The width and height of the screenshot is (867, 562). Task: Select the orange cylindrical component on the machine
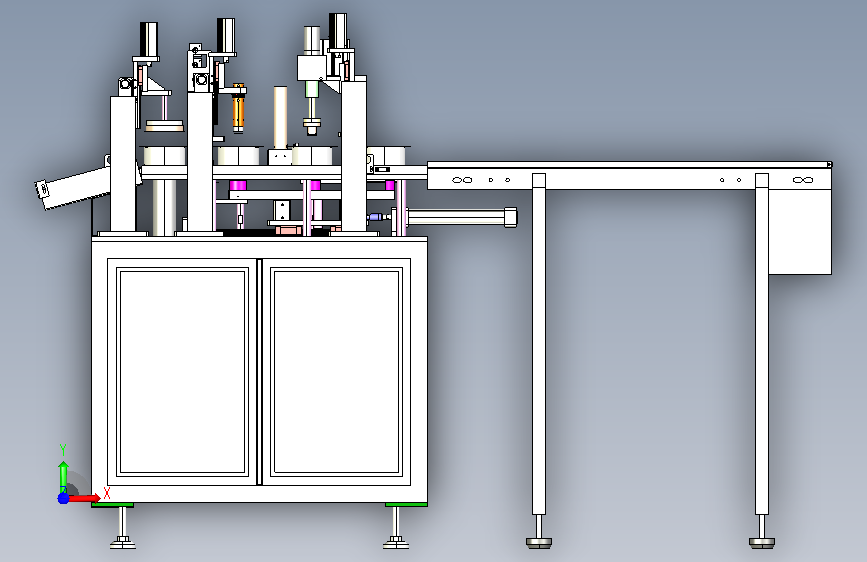(238, 108)
